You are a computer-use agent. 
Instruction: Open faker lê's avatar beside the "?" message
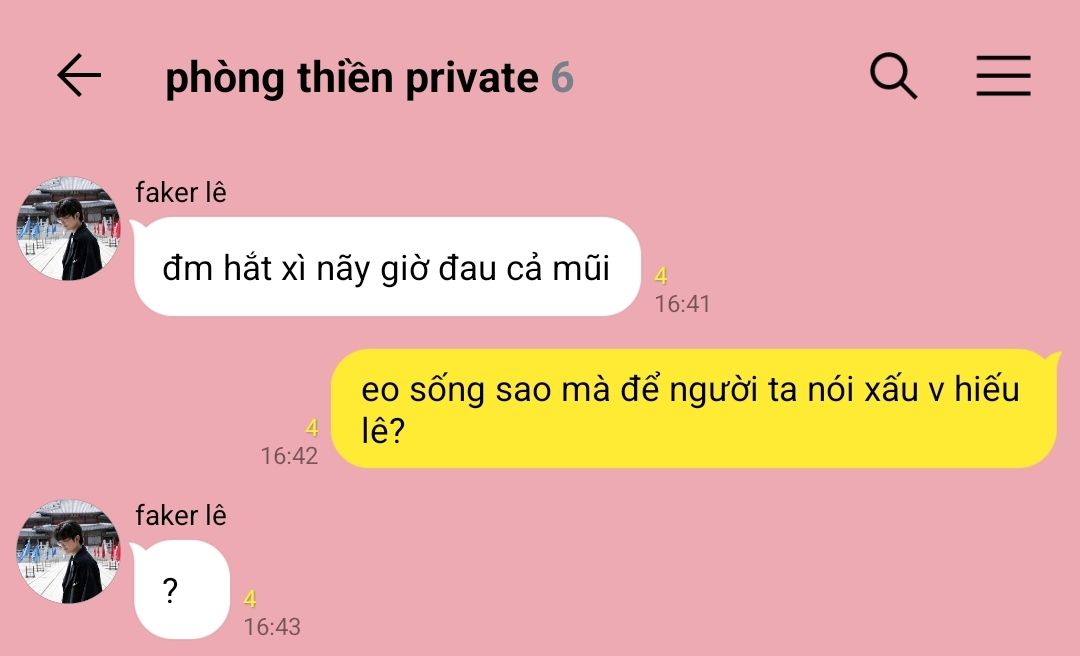68,551
